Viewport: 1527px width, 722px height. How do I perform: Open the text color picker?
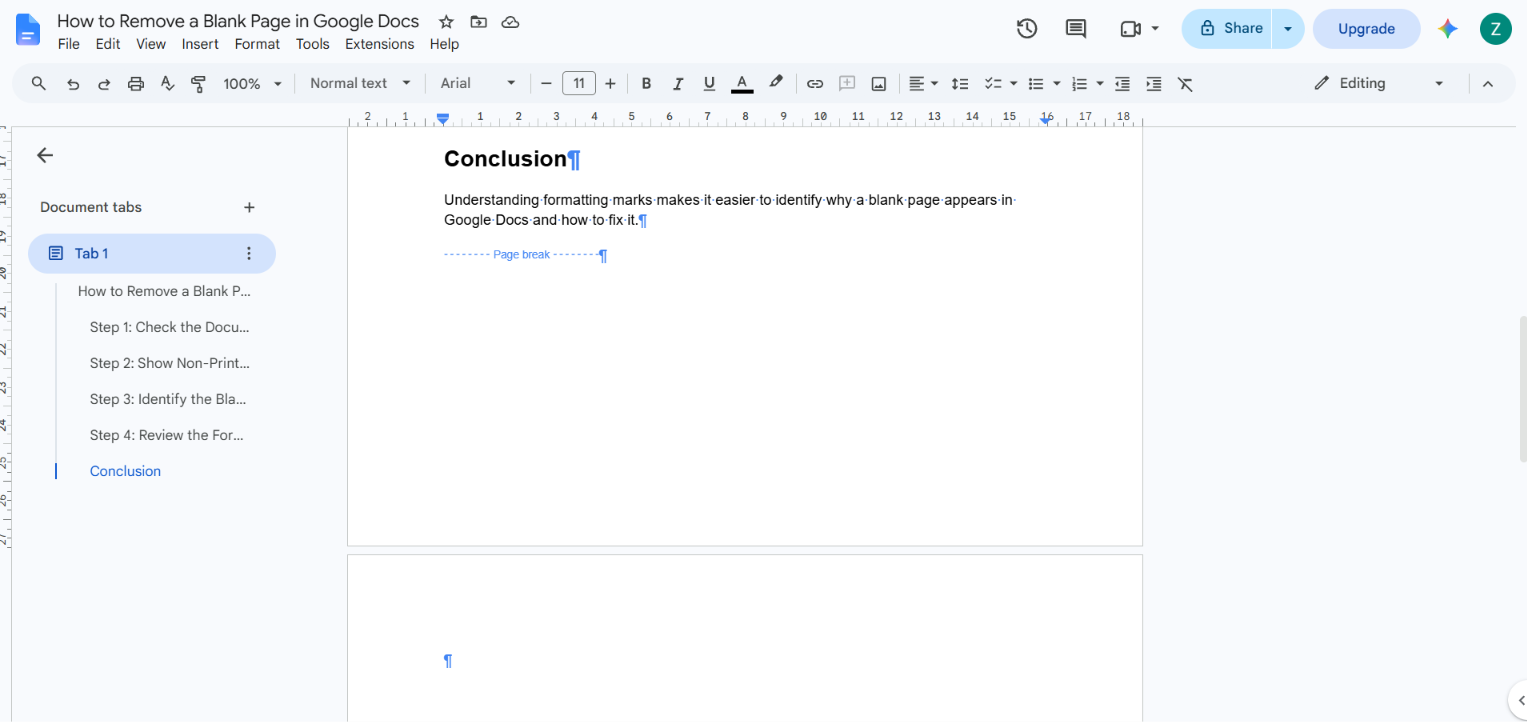pos(742,84)
